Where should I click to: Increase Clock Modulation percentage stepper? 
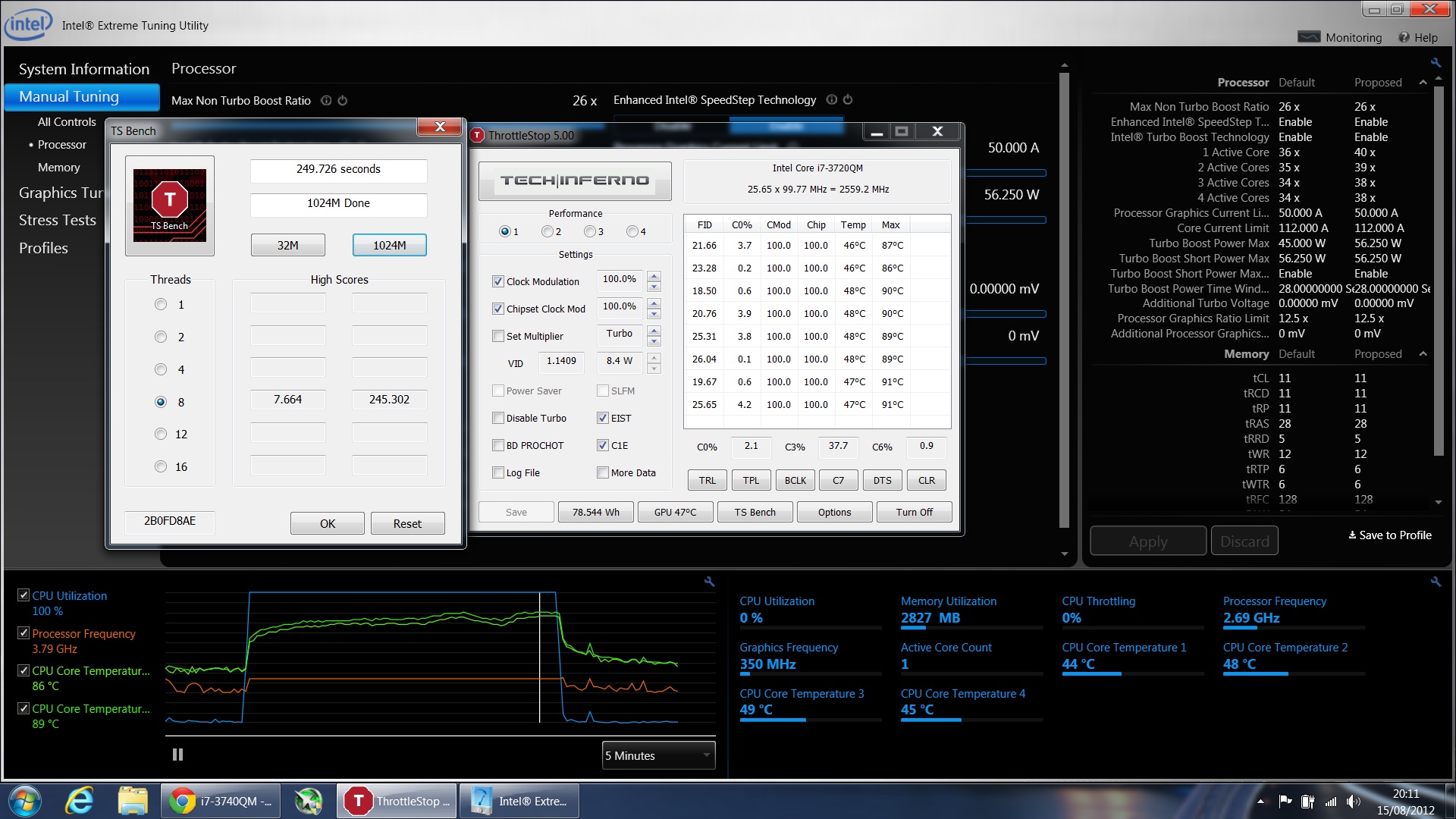[x=654, y=275]
